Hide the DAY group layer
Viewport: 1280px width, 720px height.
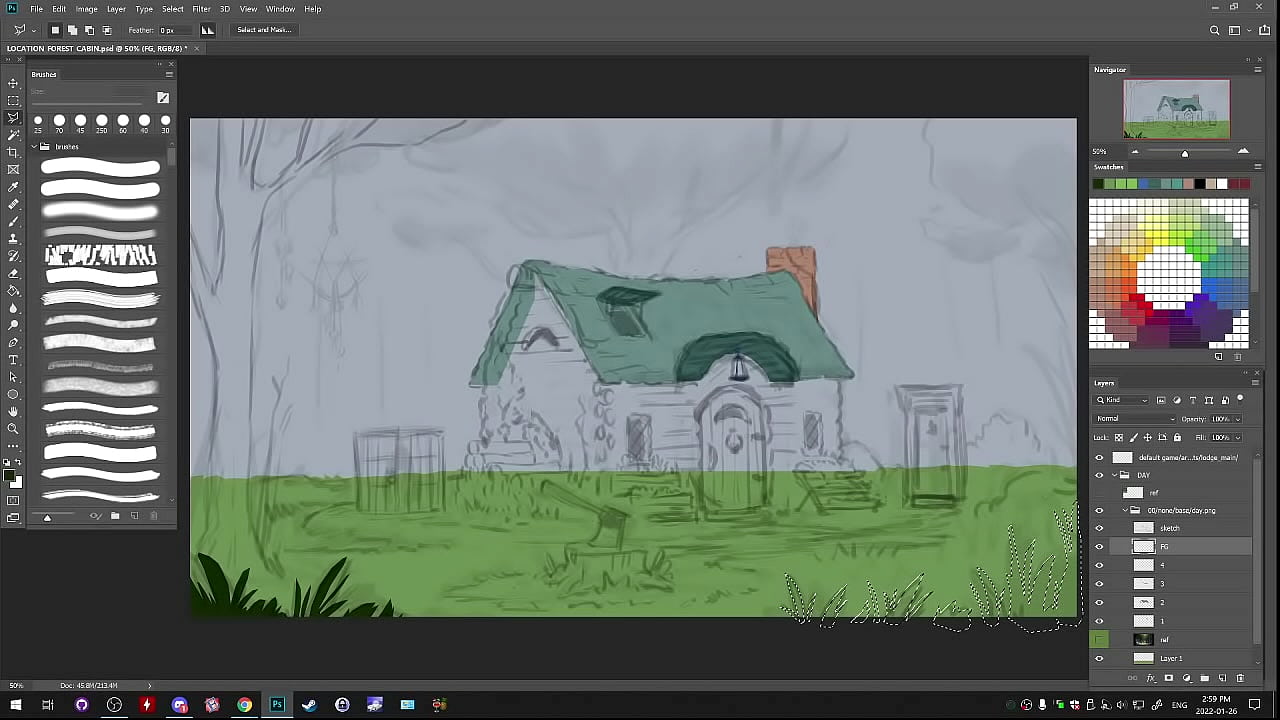[1099, 475]
